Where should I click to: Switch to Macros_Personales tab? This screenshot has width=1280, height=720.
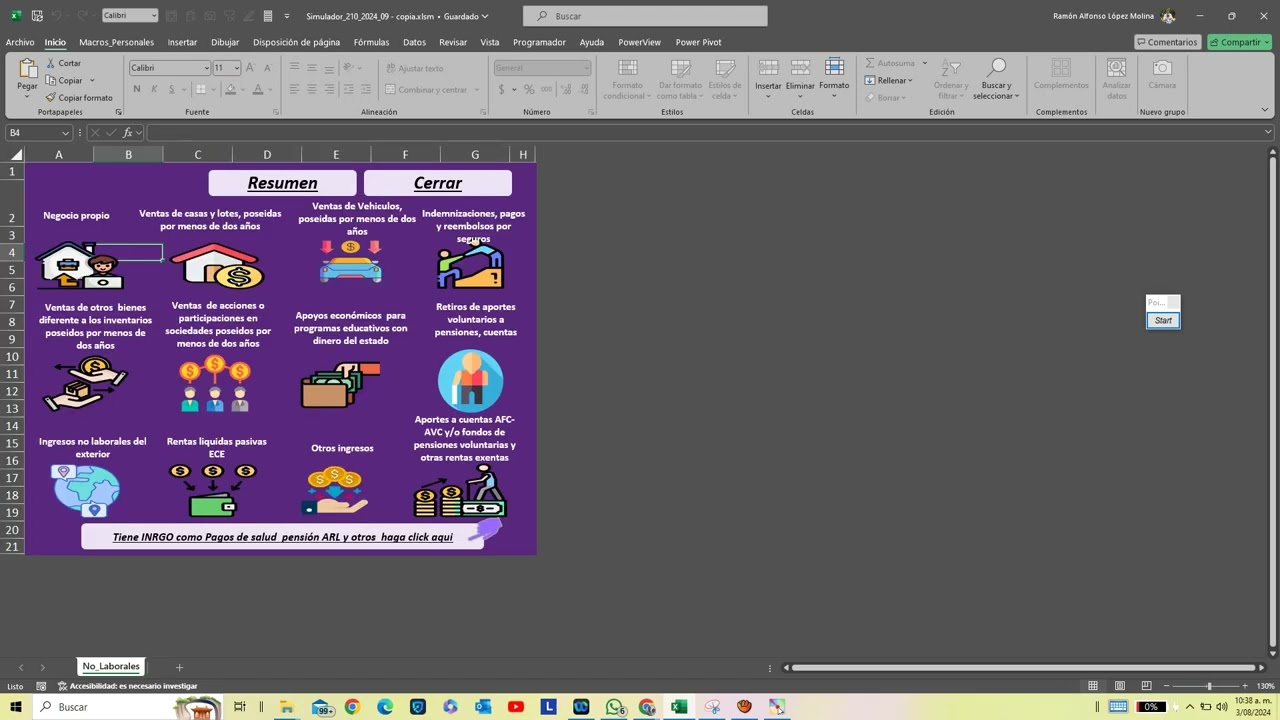click(x=116, y=42)
